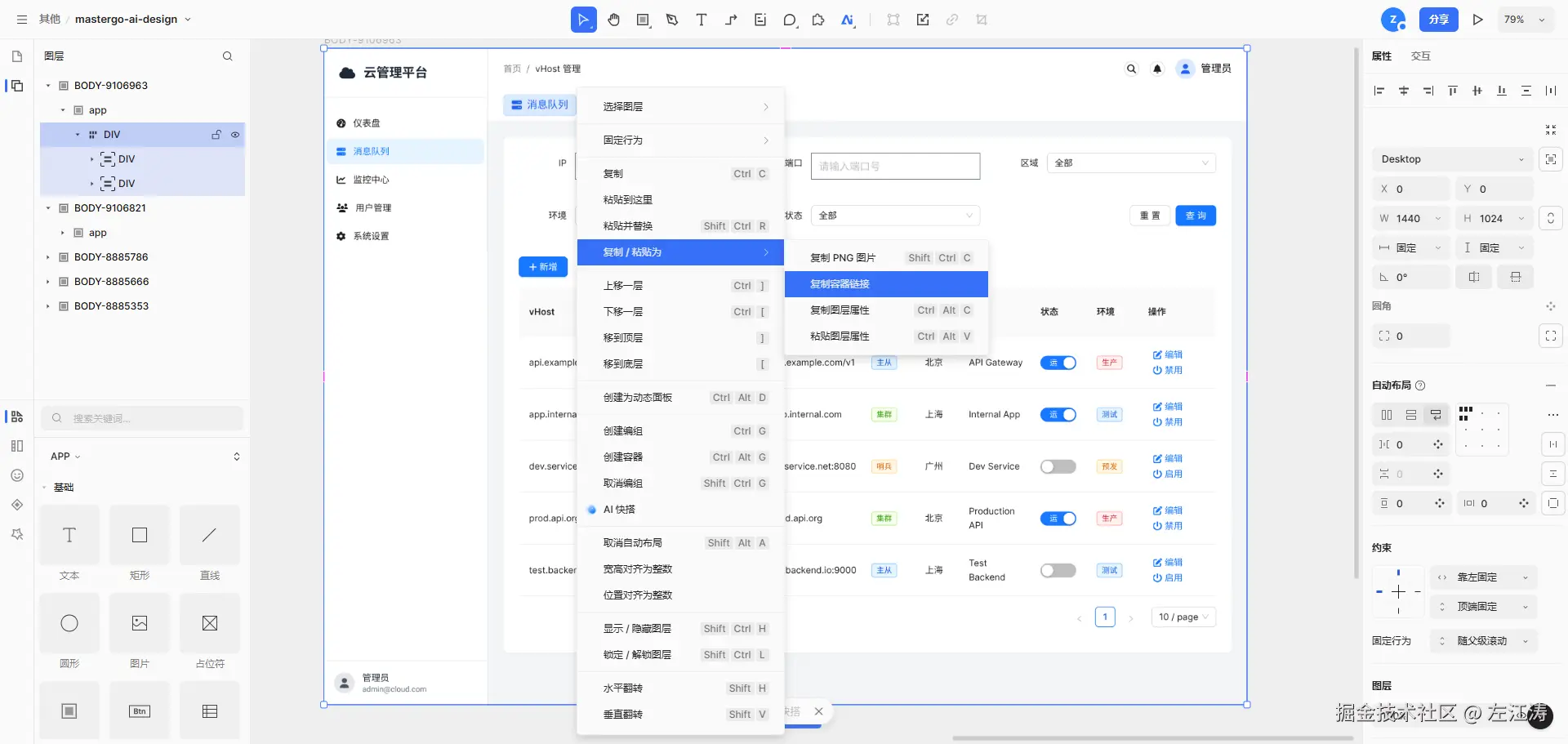Align selection horizontal centers
Viewport: 1568px width, 744px height.
point(1404,91)
